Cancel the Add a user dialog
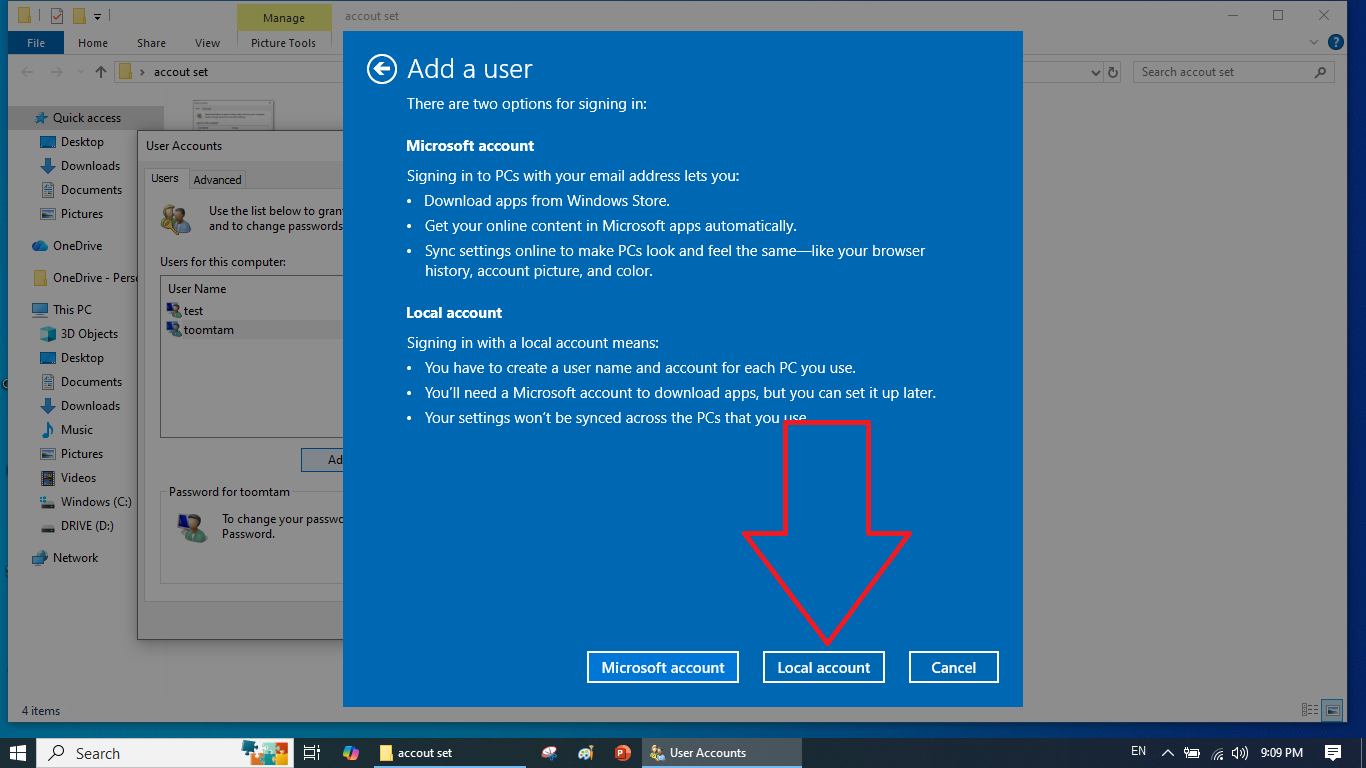1366x768 pixels. pyautogui.click(x=954, y=667)
